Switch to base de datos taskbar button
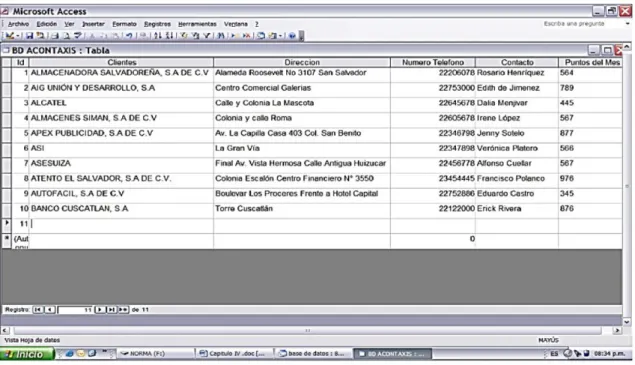Image resolution: width=635 pixels, height=365 pixels. [312, 354]
